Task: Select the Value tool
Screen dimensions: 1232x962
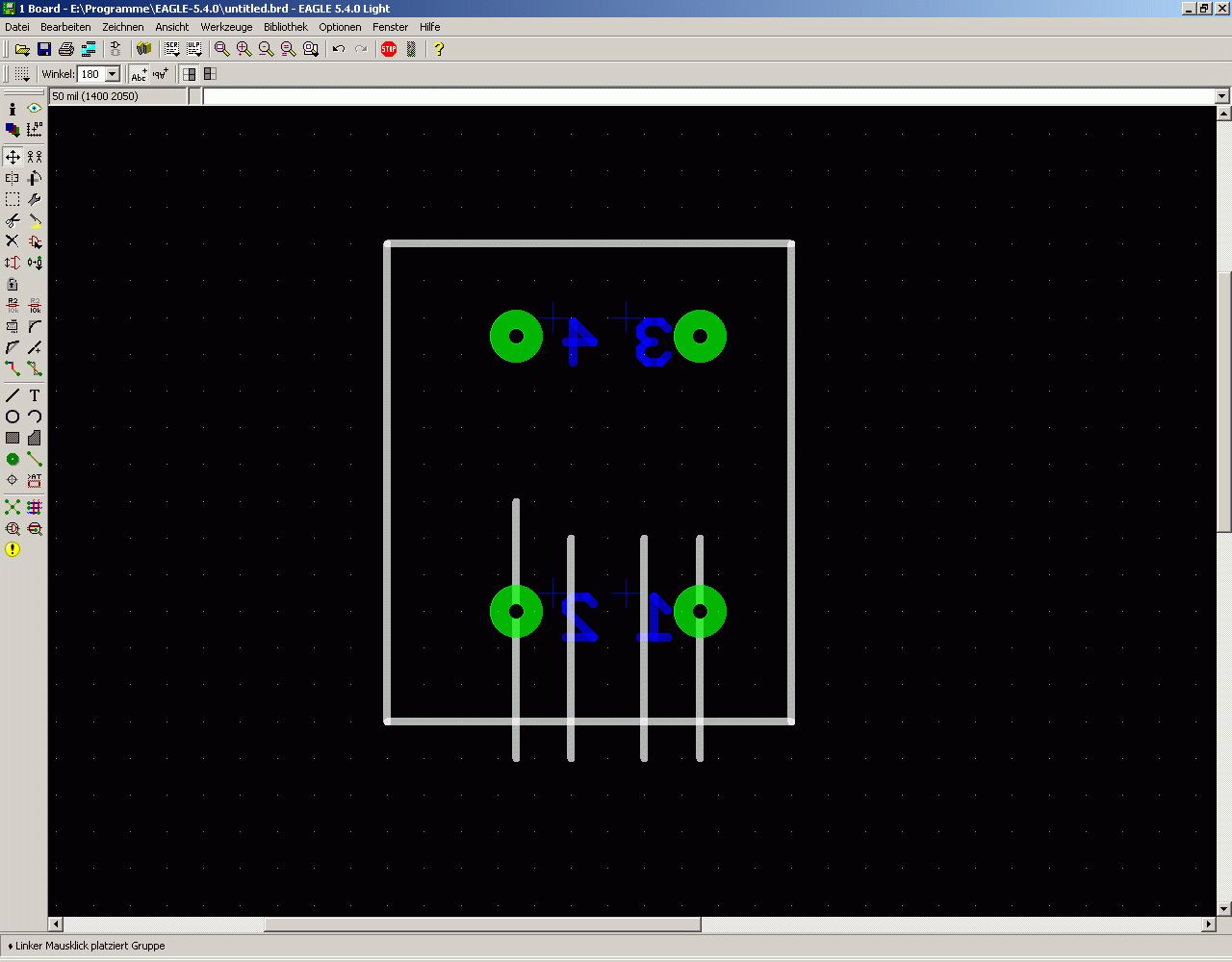Action: pyautogui.click(x=35, y=306)
